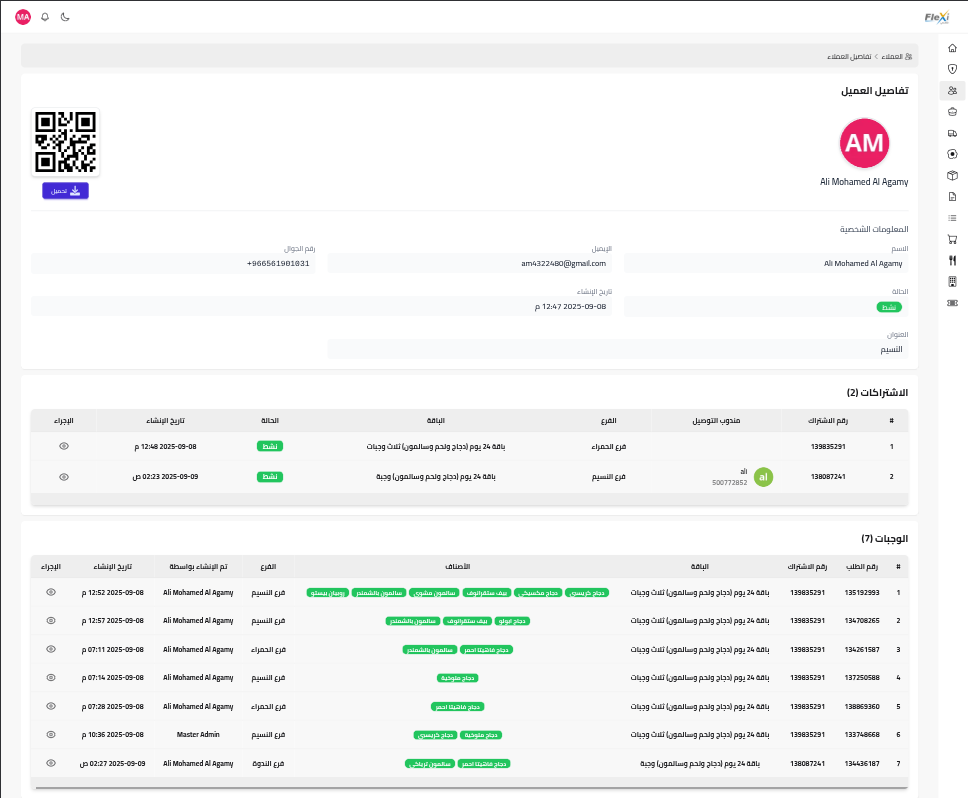The height and width of the screenshot is (798, 968).
Task: Open the delivery truck sidebar icon
Action: [x=952, y=133]
